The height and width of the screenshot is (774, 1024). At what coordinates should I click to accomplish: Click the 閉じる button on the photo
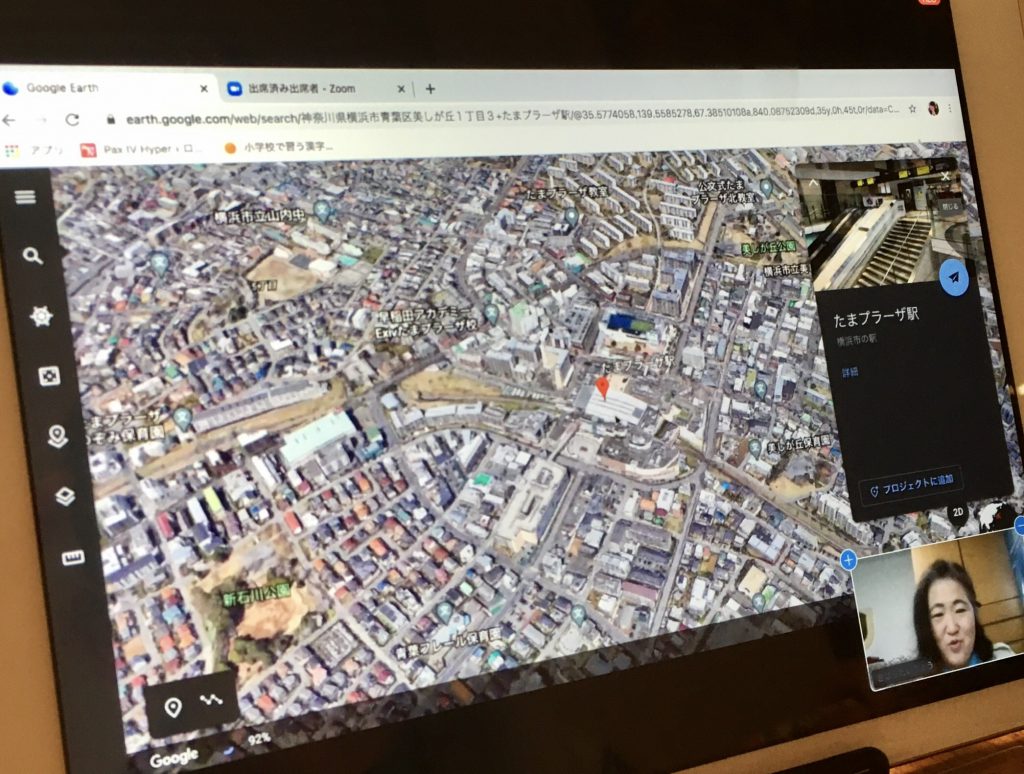click(949, 206)
